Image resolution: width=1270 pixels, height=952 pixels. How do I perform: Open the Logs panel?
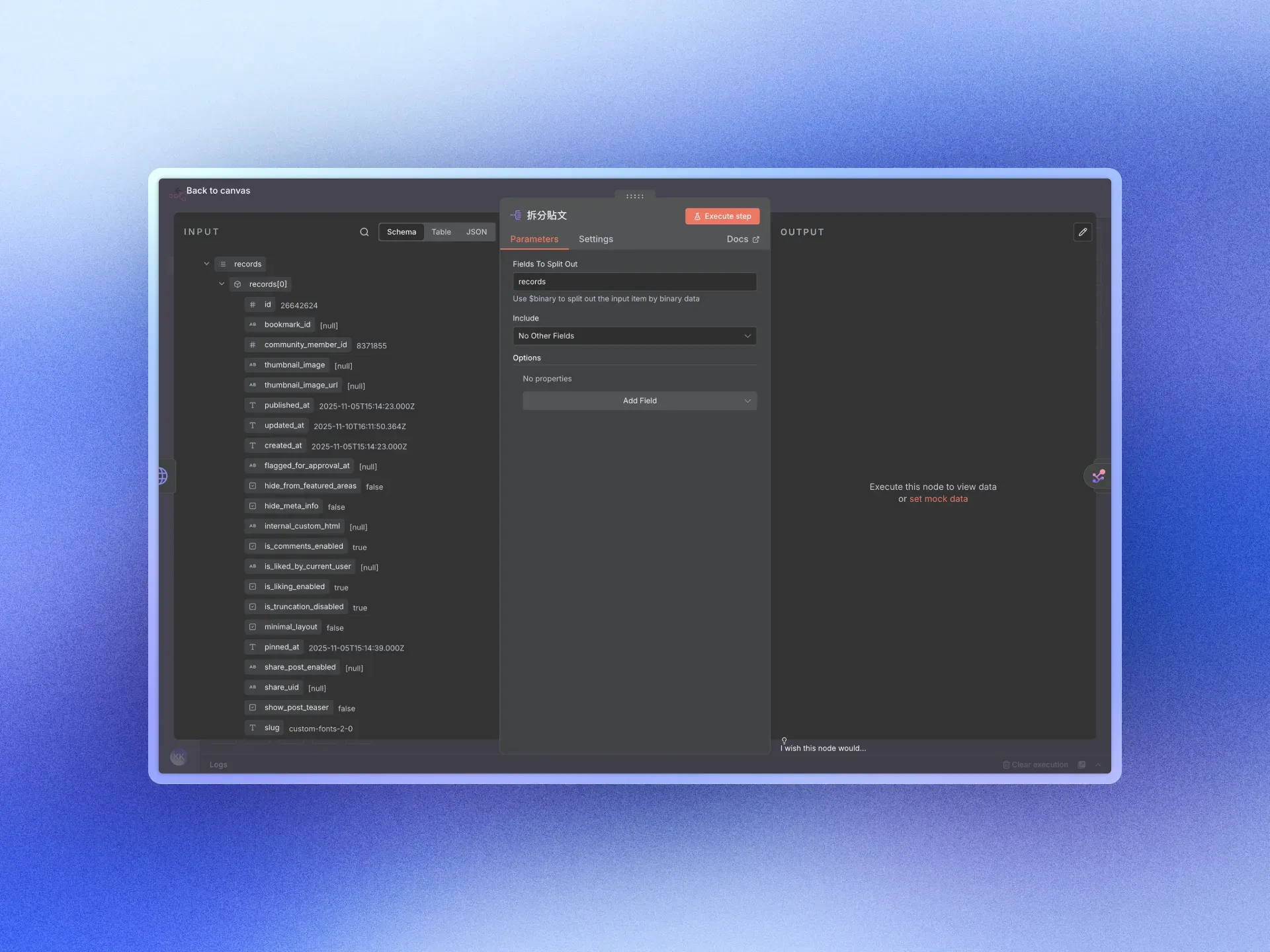[218, 765]
